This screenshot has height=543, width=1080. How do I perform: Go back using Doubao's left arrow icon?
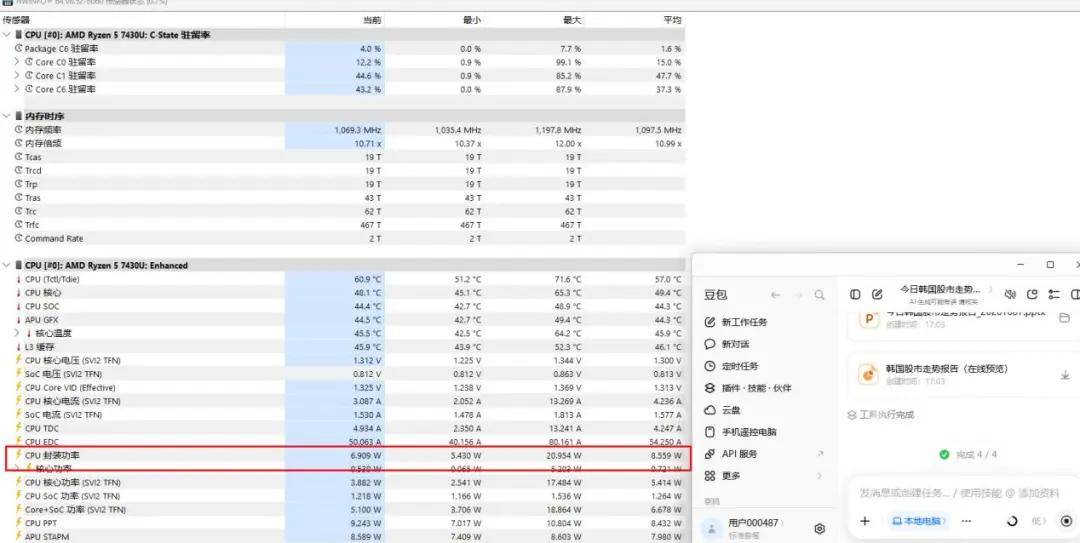[x=776, y=295]
